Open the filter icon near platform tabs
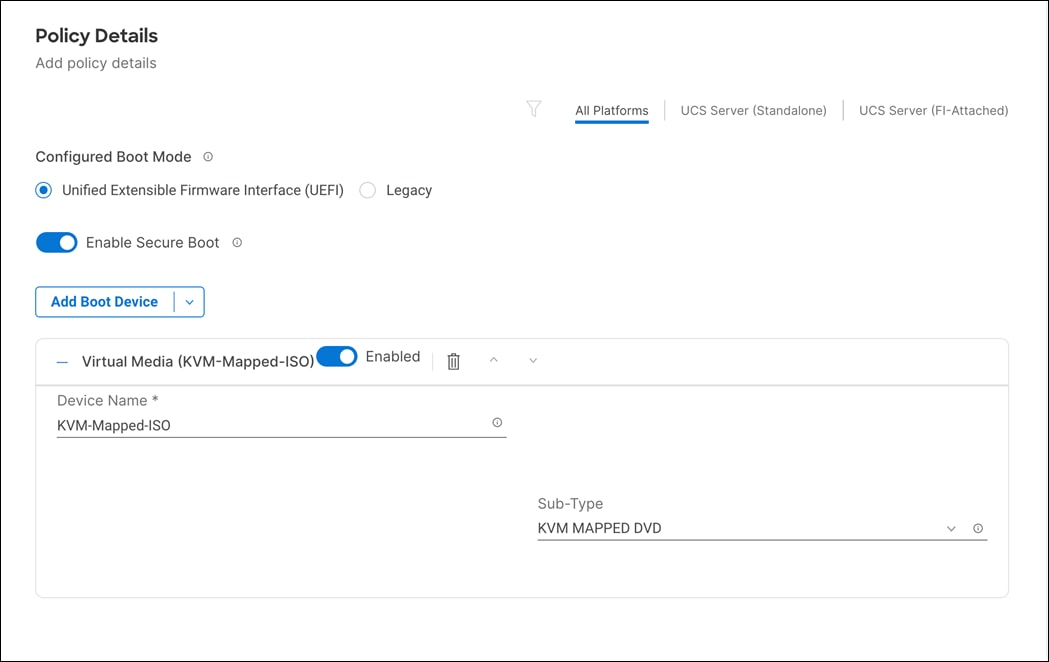Viewport: 1049px width, 662px height. pyautogui.click(x=534, y=109)
